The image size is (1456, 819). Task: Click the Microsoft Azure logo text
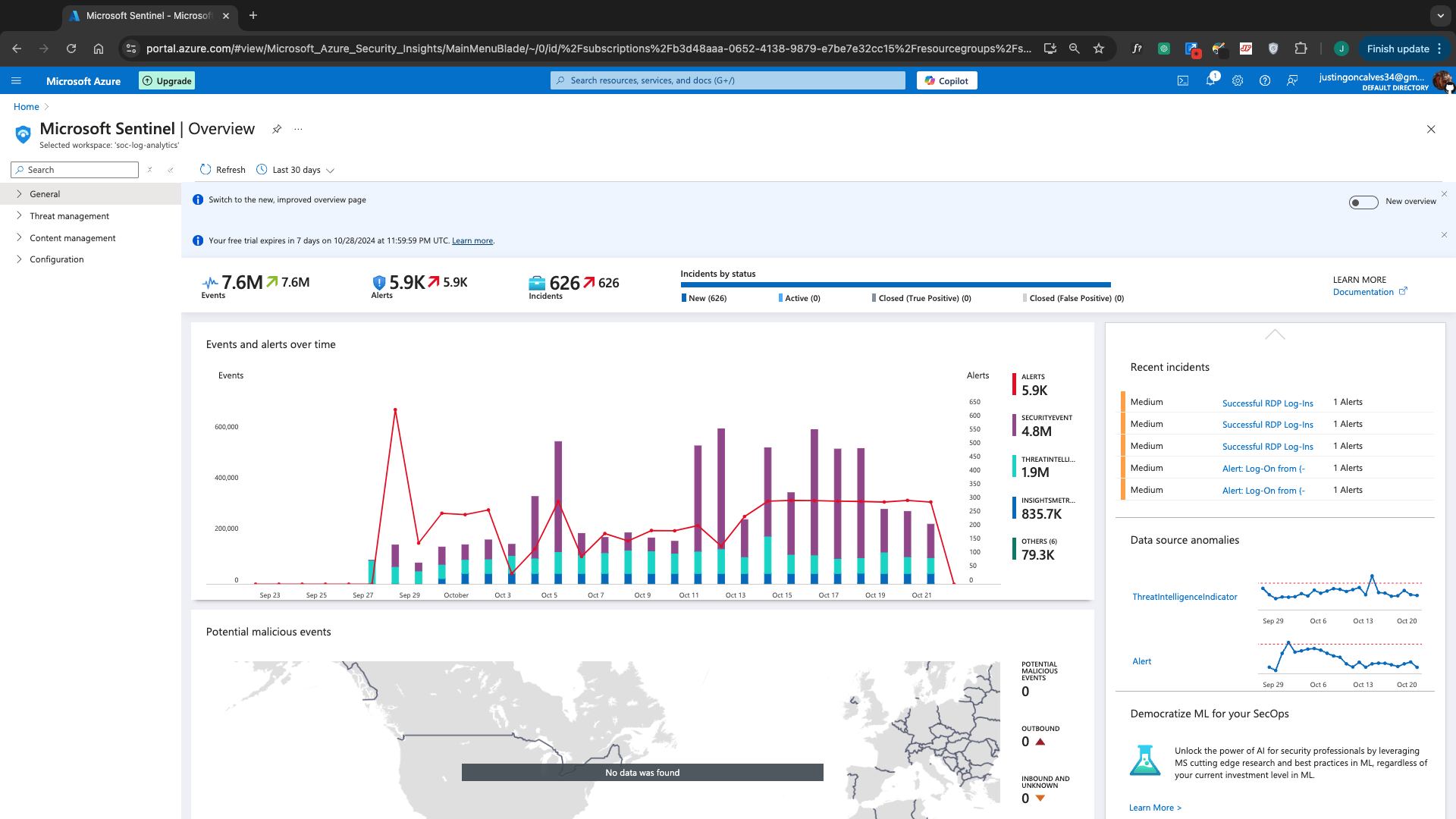pyautogui.click(x=83, y=81)
